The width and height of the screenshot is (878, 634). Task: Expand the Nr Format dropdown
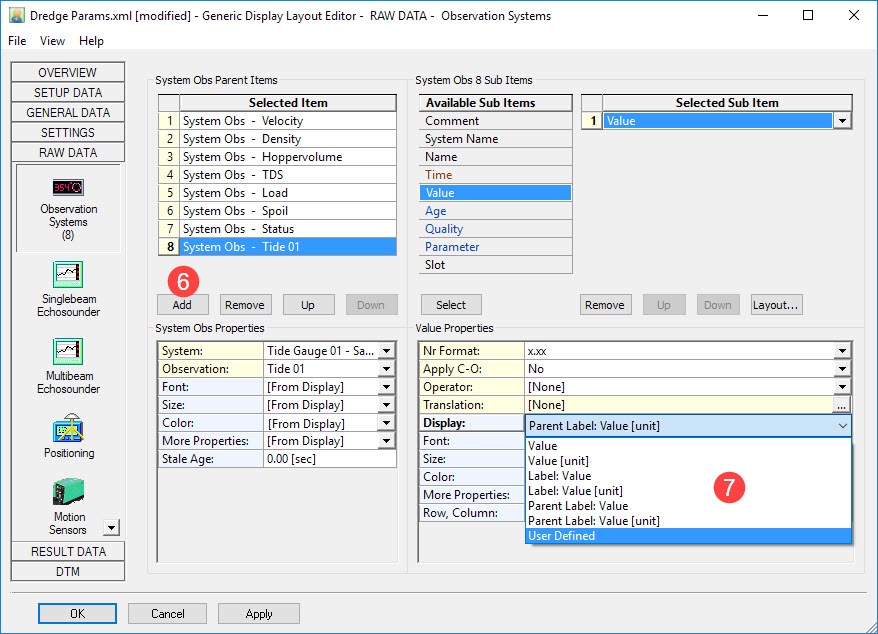(x=842, y=351)
